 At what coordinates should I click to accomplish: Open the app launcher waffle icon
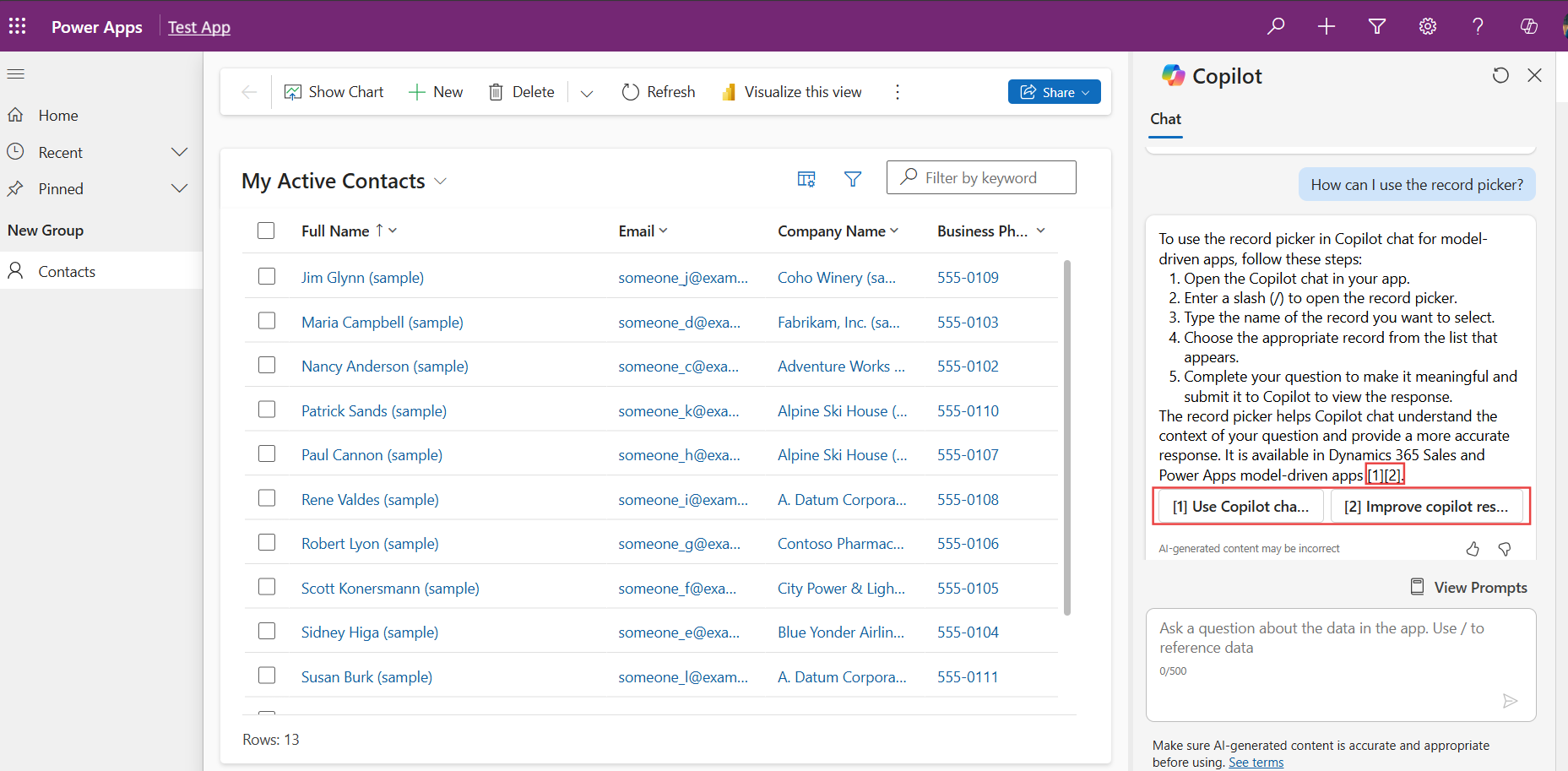(x=18, y=26)
